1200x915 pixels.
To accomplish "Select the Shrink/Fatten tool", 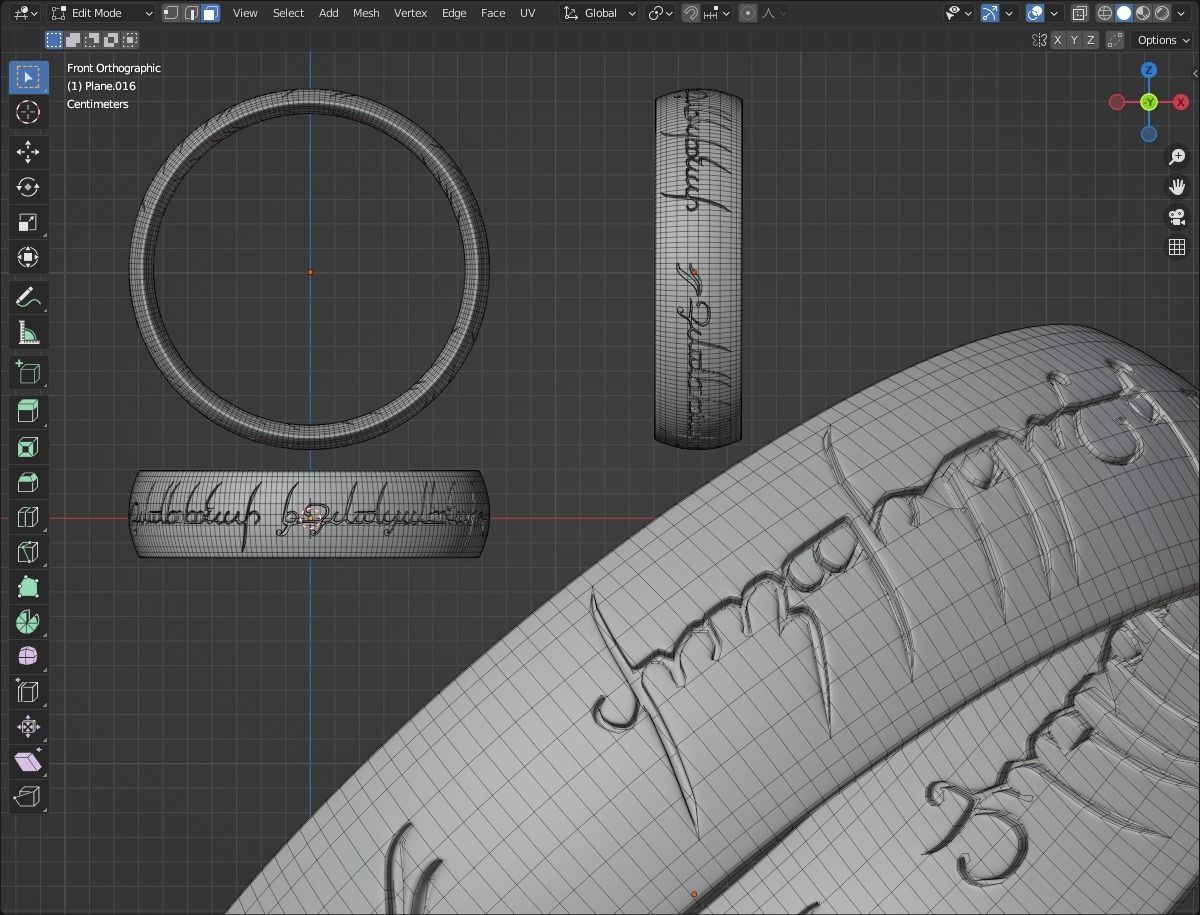I will click(x=28, y=727).
